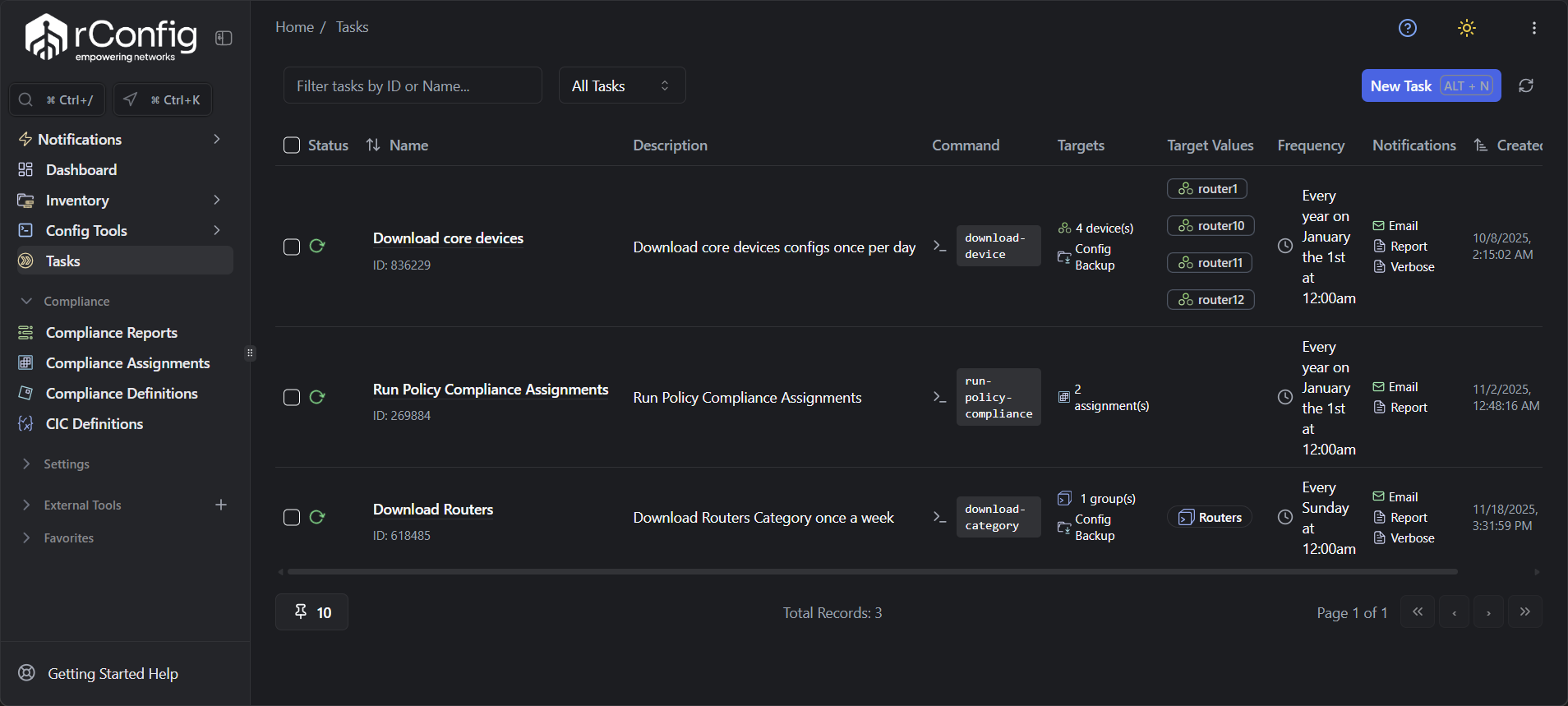Open quick navigation Ctrl+K paper plane button
This screenshot has height=706, width=1568.
click(162, 99)
